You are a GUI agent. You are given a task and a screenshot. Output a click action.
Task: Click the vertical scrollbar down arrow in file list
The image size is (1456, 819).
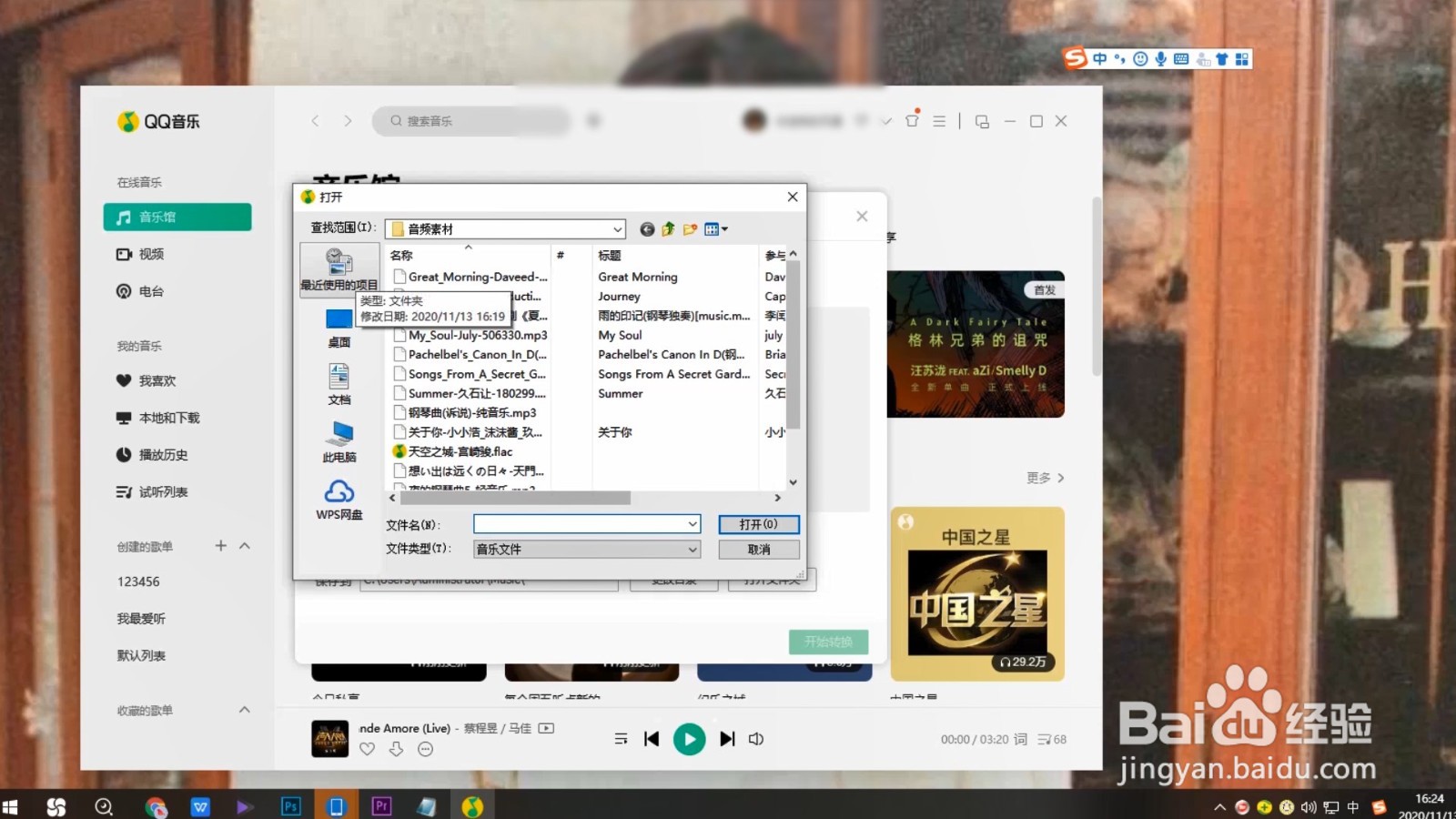[793, 482]
